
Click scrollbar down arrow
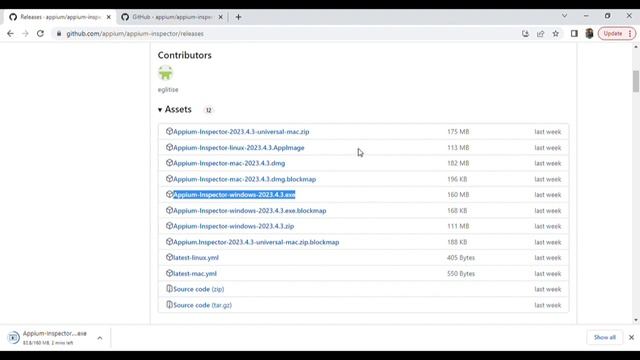pos(636,320)
